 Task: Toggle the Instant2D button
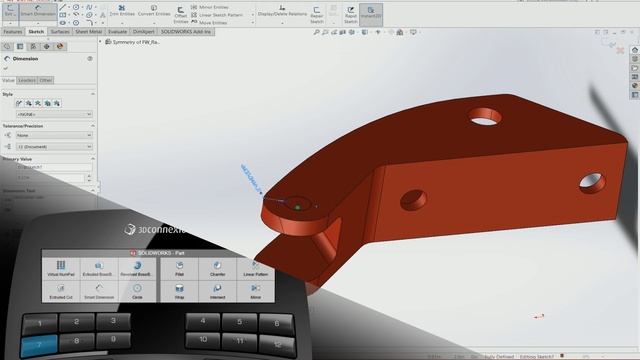(371, 14)
